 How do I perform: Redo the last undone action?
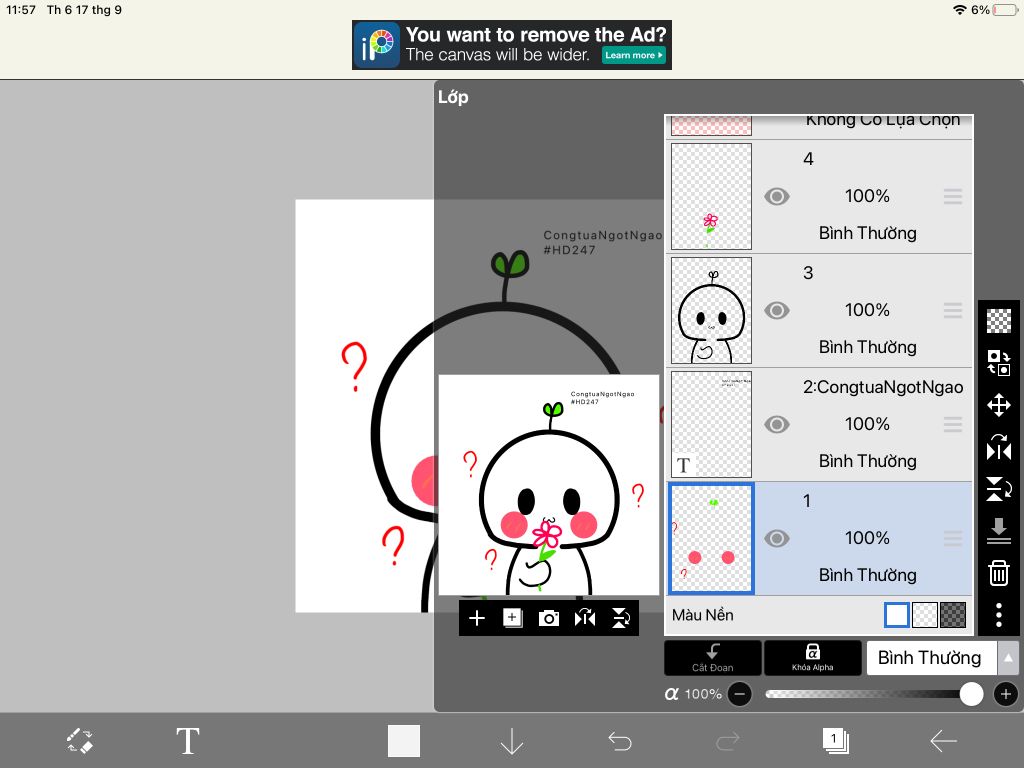tap(728, 741)
